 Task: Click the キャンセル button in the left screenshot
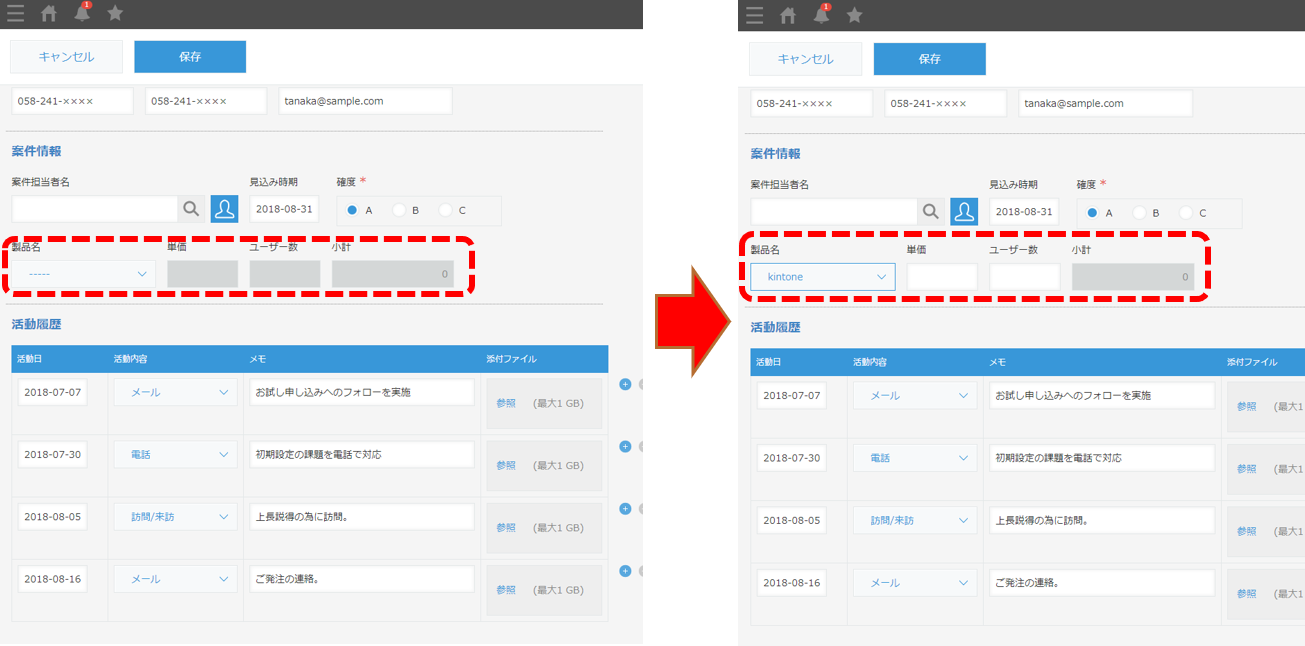66,57
